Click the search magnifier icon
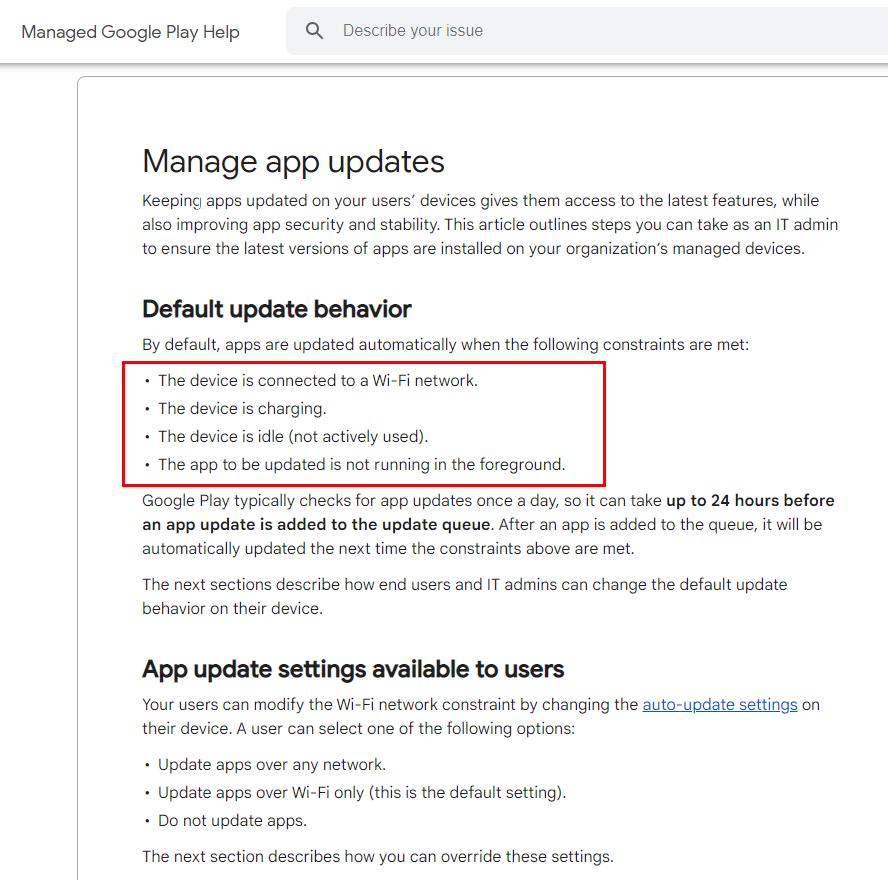The width and height of the screenshot is (888, 880). pyautogui.click(x=315, y=31)
